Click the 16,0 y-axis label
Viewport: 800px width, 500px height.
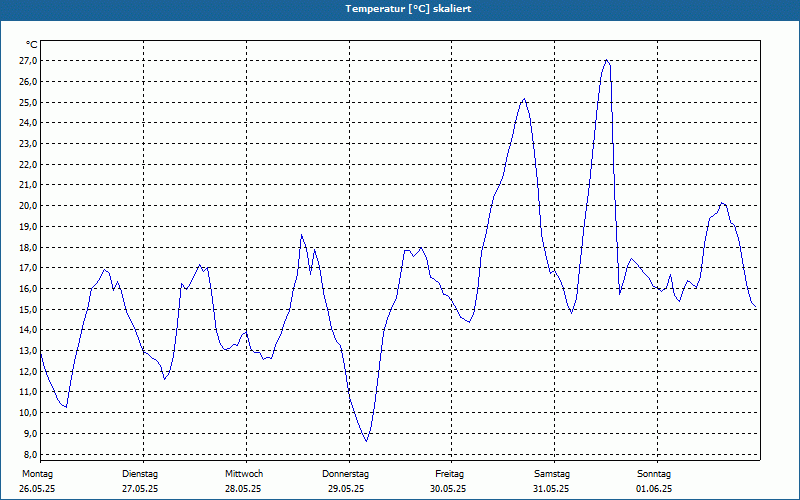tap(28, 289)
